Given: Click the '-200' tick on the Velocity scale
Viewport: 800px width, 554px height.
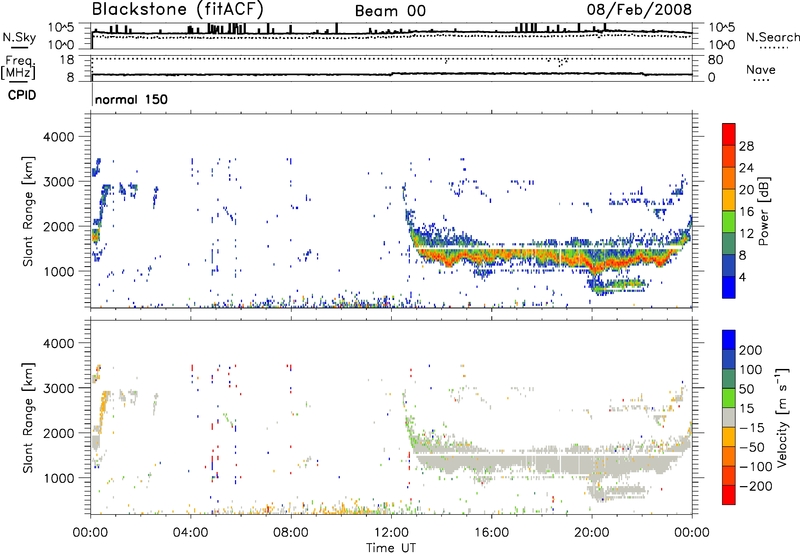Looking at the screenshot, I should click(755, 486).
